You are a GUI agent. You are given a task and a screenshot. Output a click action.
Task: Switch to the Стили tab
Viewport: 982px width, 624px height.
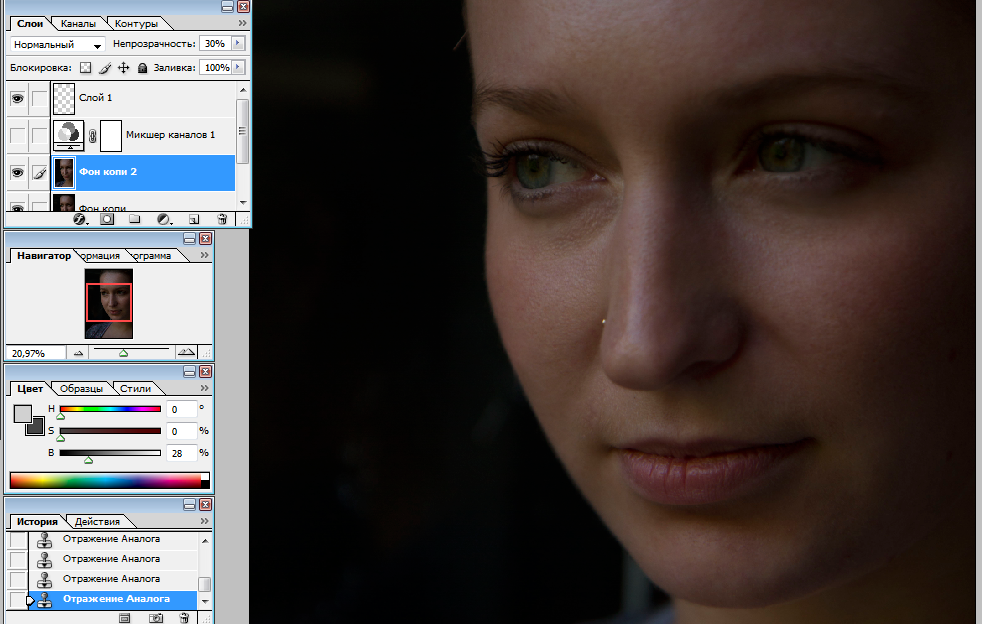tap(135, 388)
